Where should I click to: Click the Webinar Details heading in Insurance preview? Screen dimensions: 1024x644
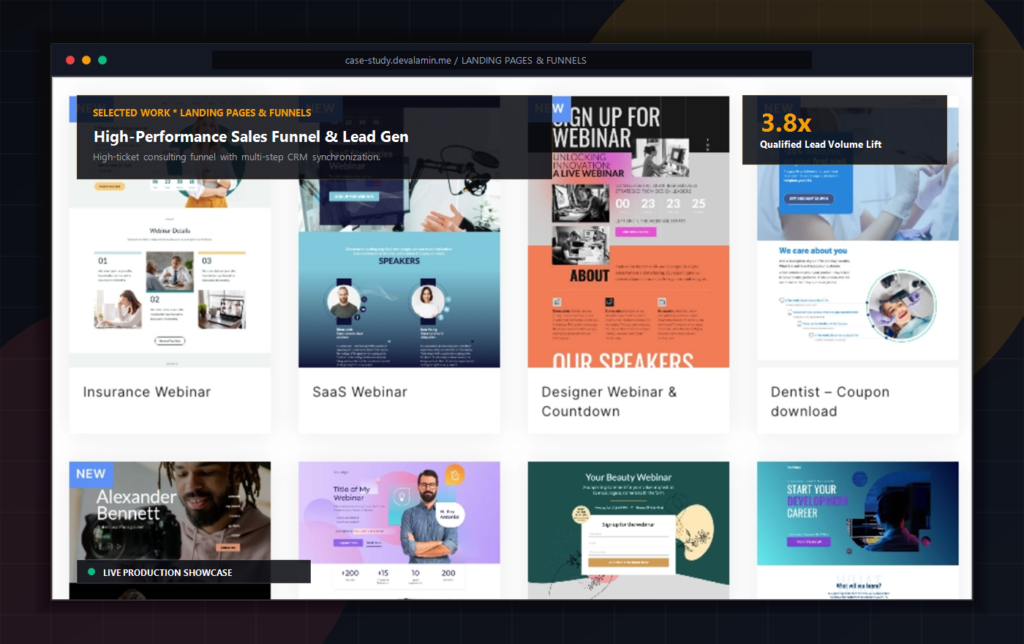click(170, 231)
